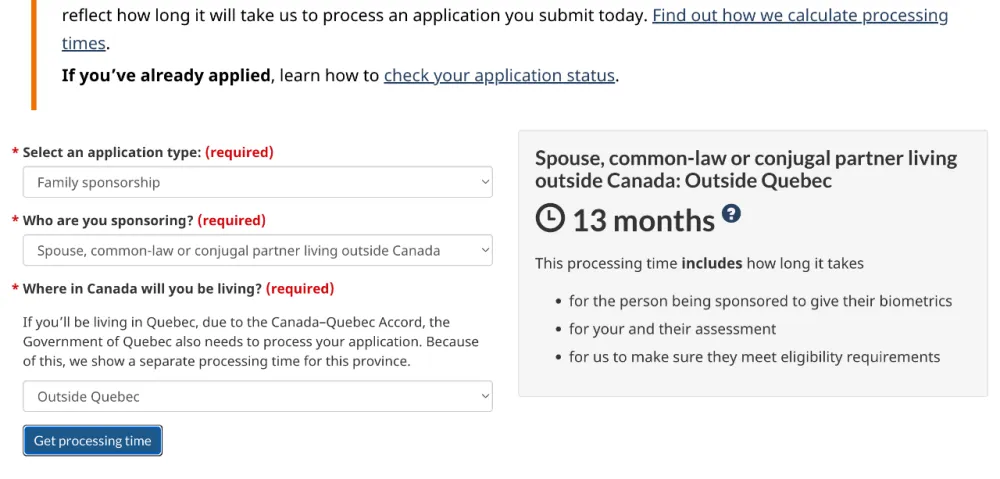Click the chevron arrow of the Family sponsorship select

coord(485,182)
